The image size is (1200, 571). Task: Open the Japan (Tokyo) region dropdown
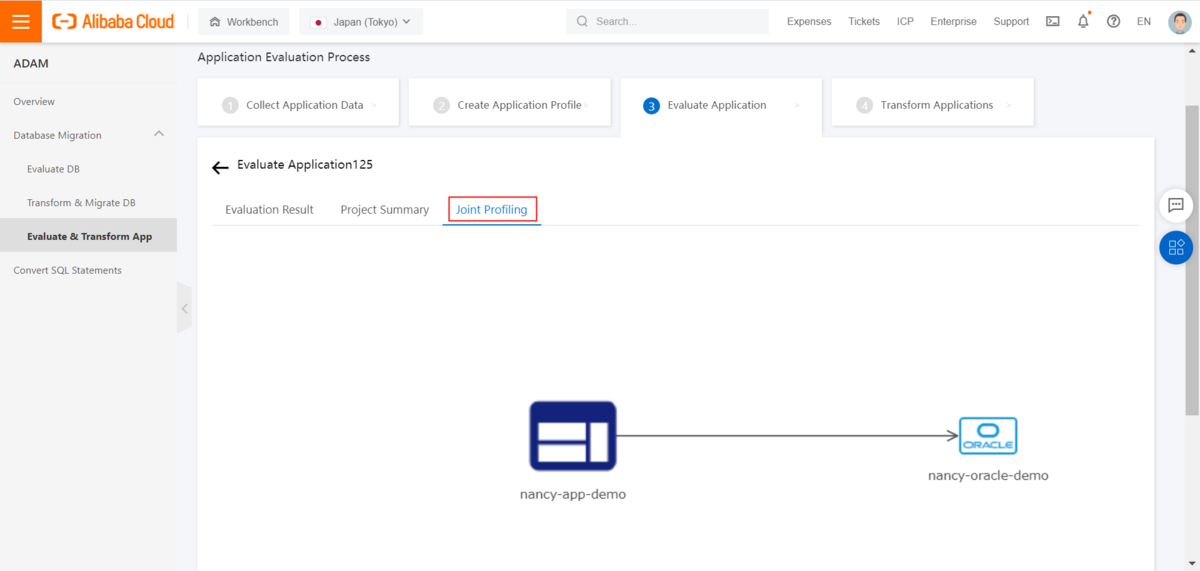(x=361, y=22)
